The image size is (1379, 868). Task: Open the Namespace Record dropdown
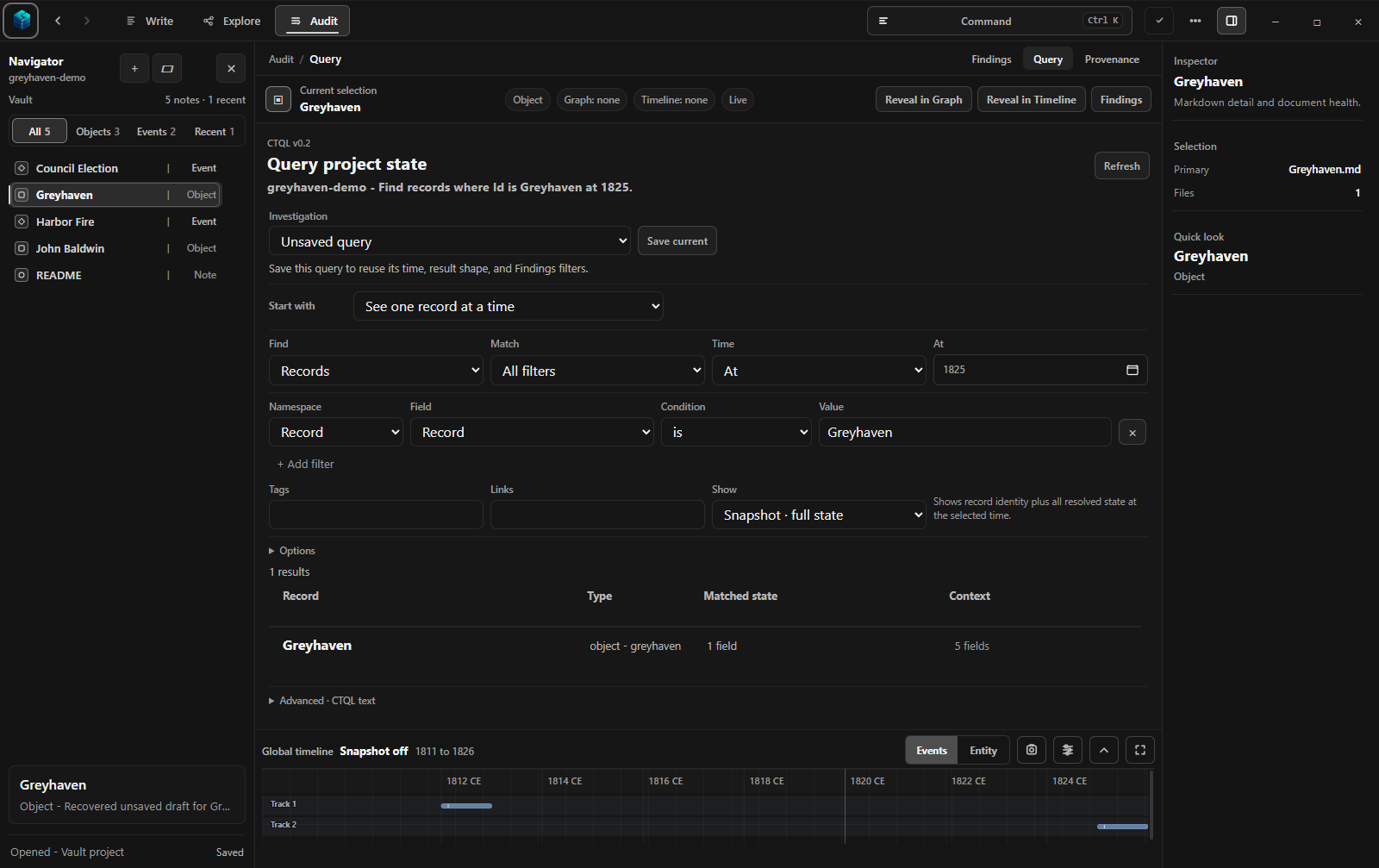click(x=336, y=433)
